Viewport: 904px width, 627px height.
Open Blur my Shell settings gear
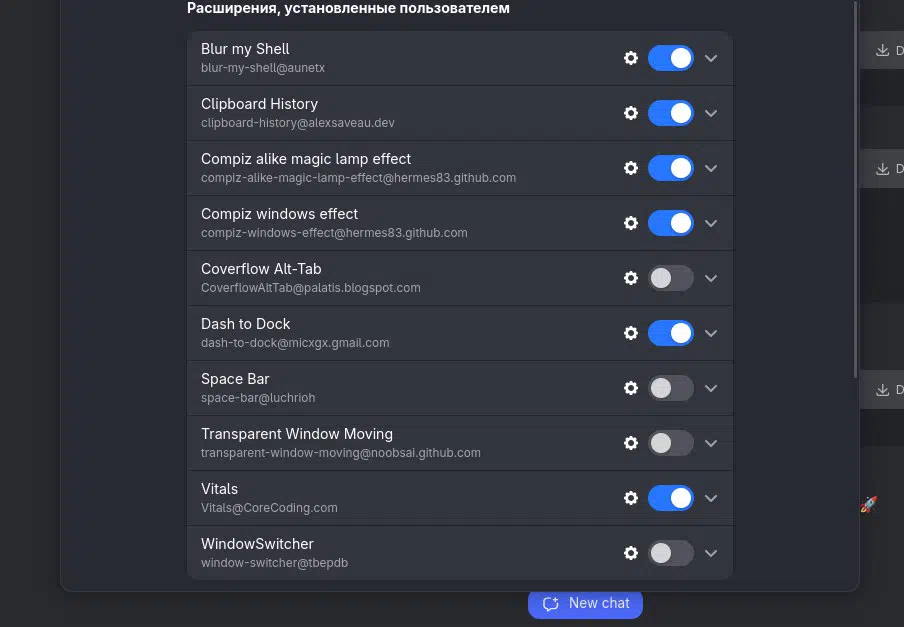(x=631, y=58)
